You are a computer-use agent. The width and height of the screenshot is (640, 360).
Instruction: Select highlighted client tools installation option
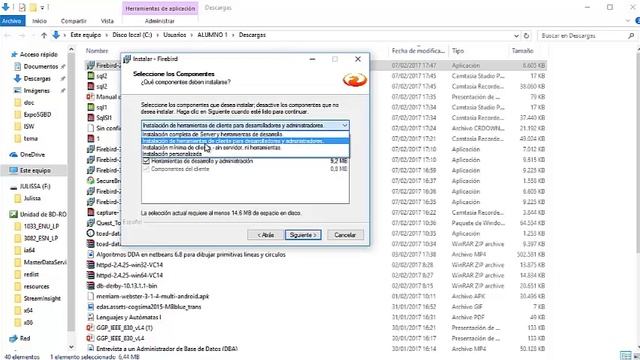245,141
